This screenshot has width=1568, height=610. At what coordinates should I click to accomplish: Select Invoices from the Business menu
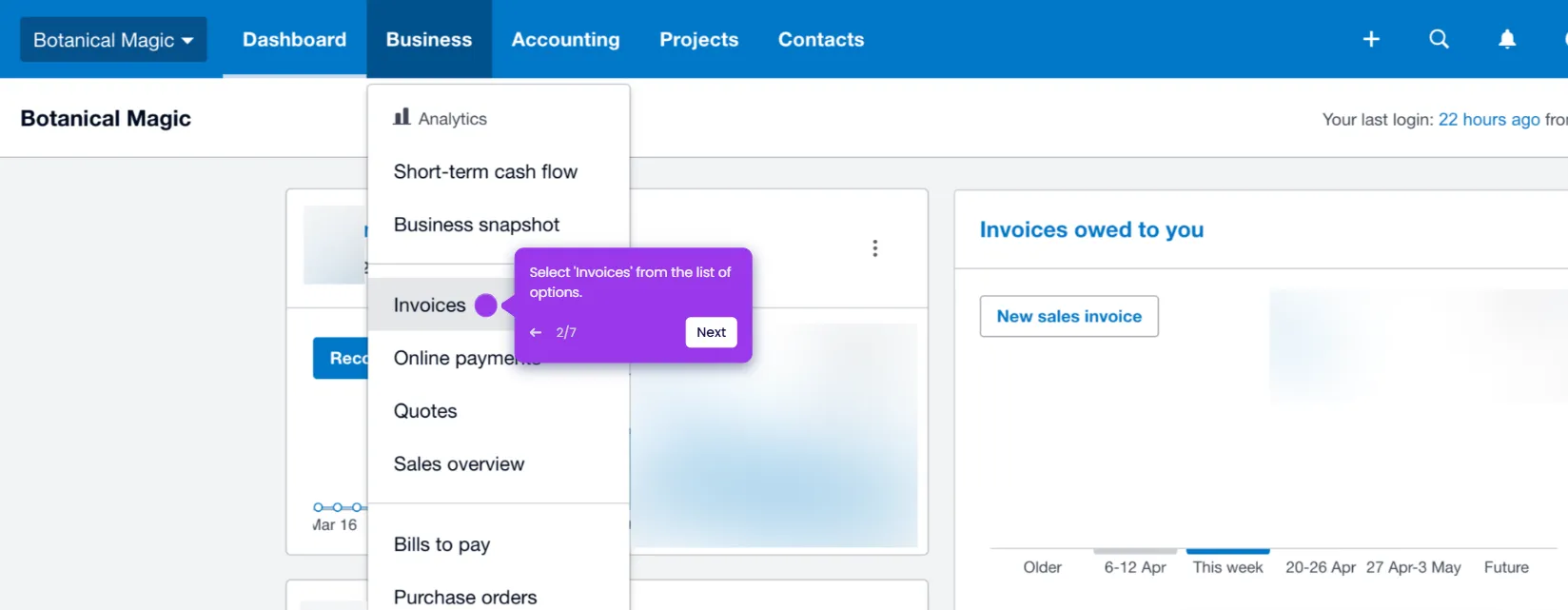[441, 305]
